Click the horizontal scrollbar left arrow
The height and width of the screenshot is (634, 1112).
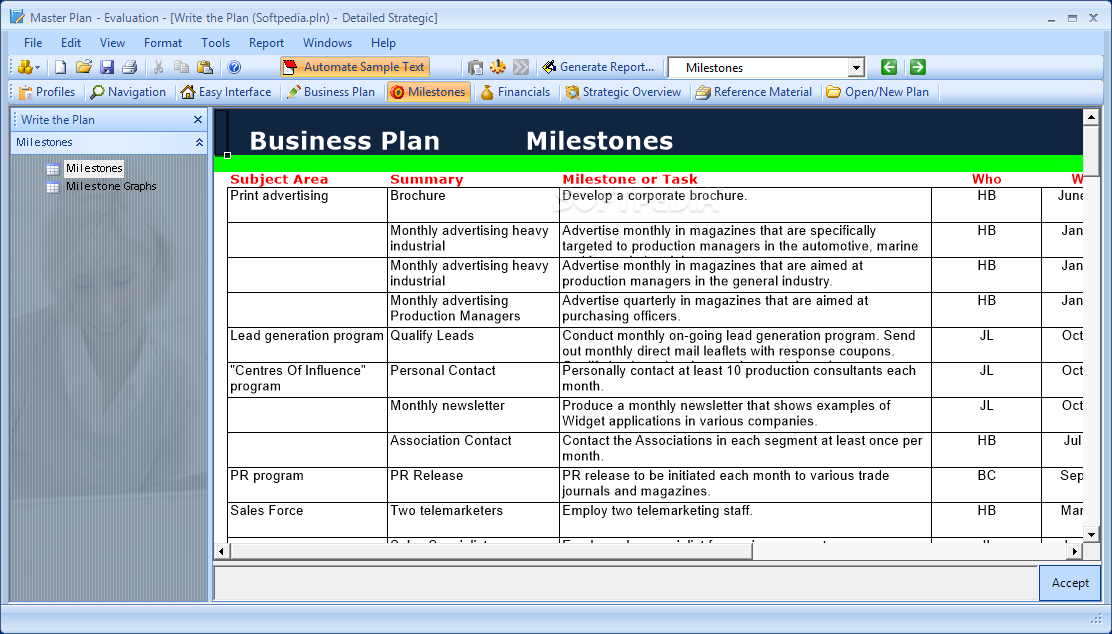pyautogui.click(x=221, y=551)
